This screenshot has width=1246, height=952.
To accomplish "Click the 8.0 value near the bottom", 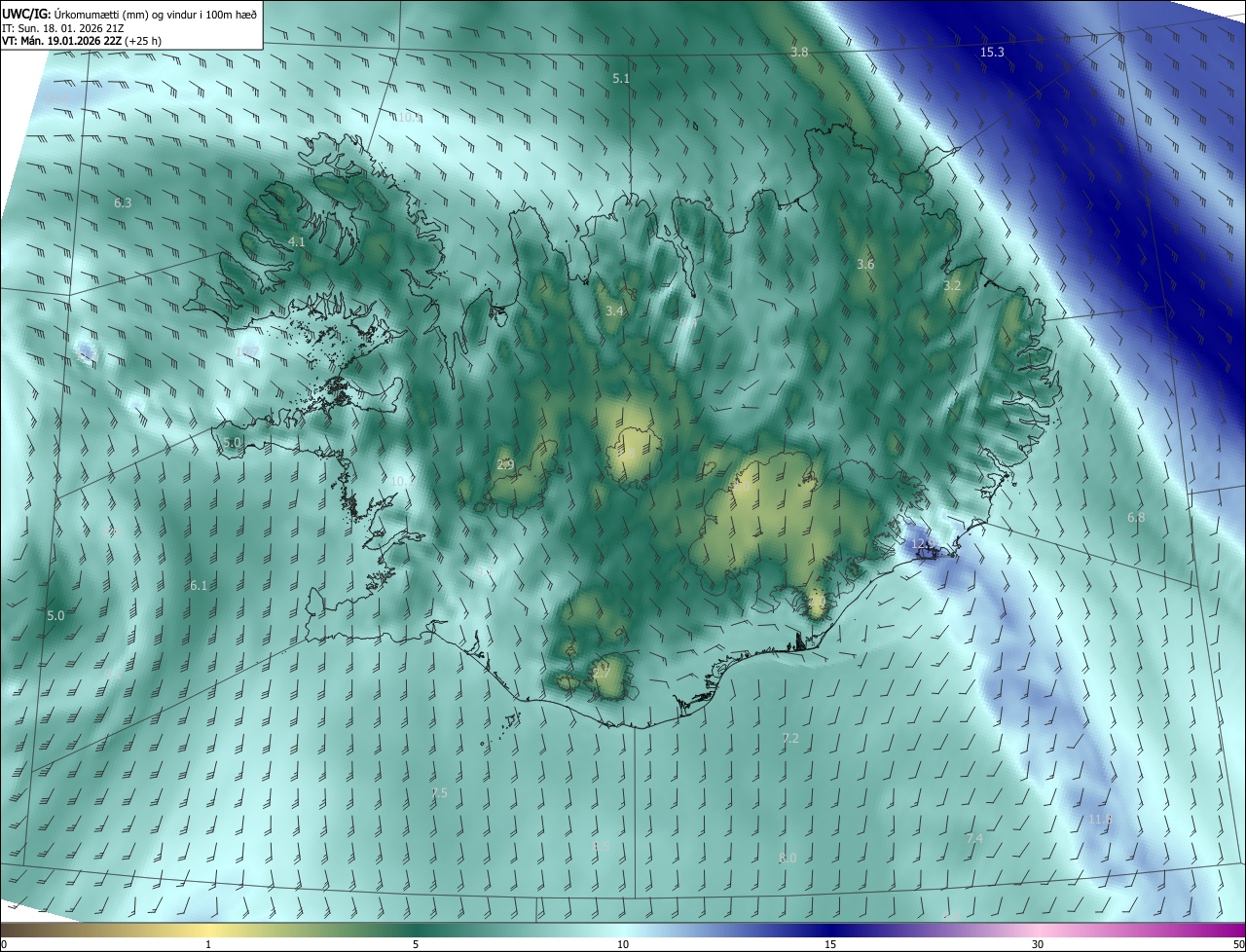I will 788,858.
